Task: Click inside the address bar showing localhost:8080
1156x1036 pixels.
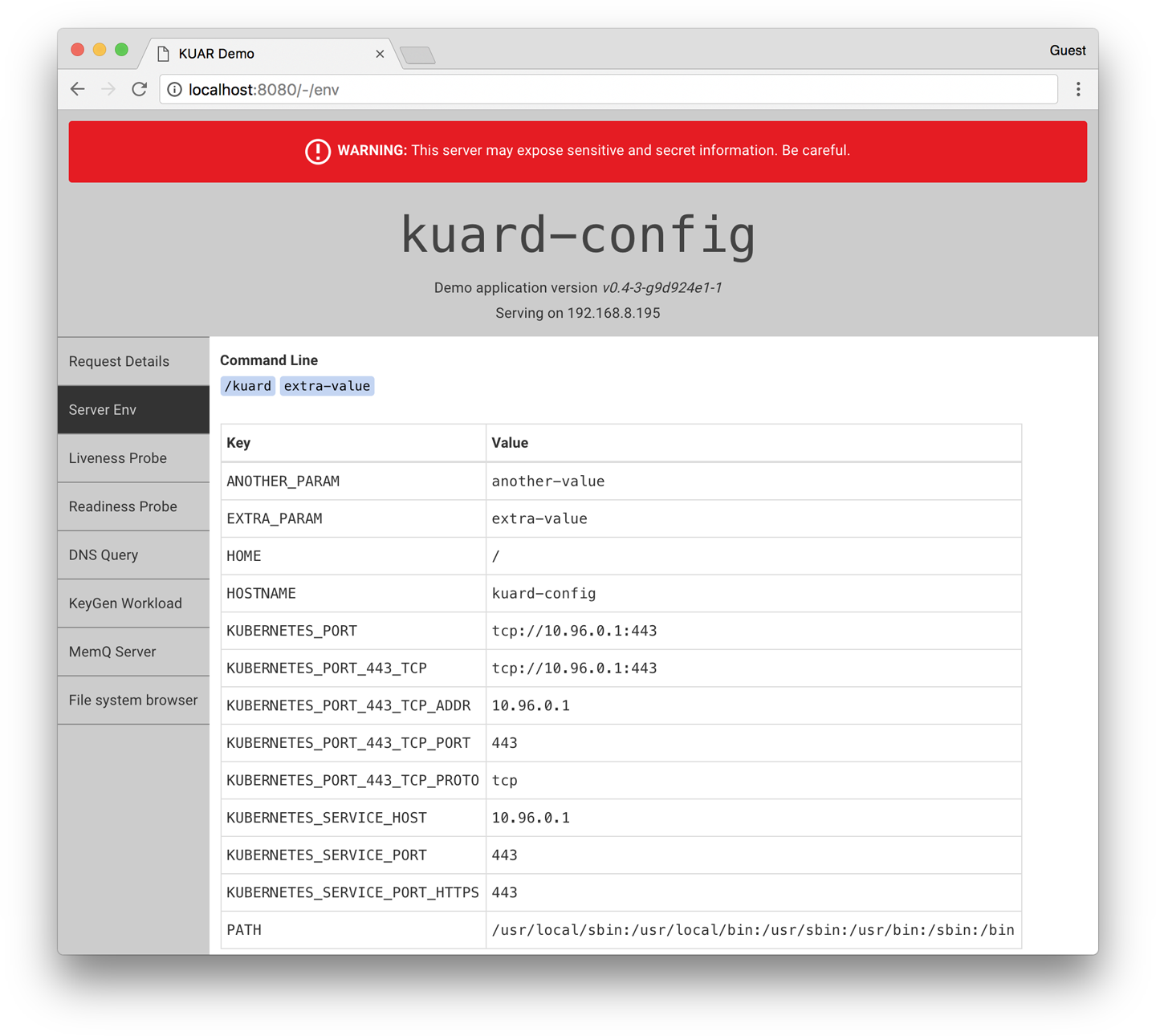Action: [482, 89]
